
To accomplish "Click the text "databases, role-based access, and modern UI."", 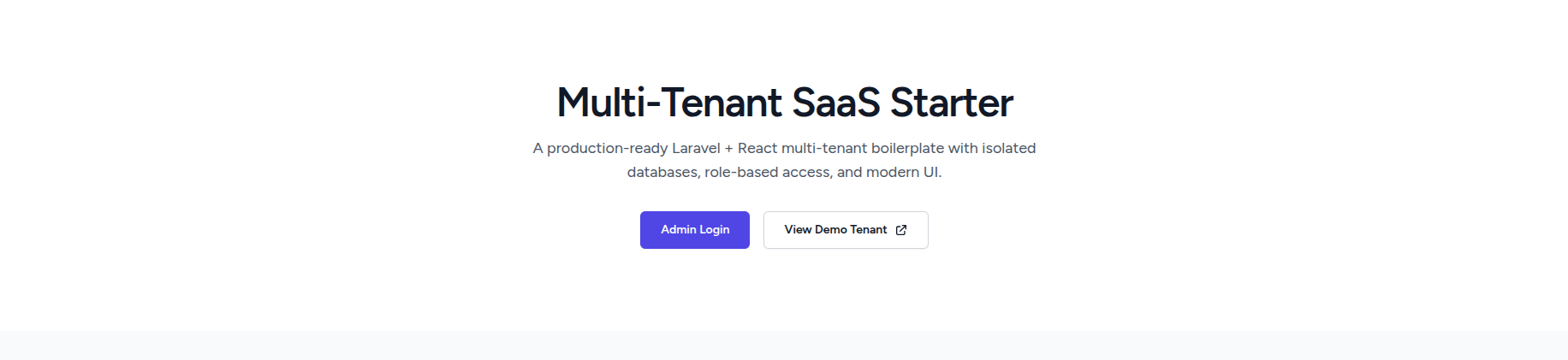I will click(x=784, y=172).
